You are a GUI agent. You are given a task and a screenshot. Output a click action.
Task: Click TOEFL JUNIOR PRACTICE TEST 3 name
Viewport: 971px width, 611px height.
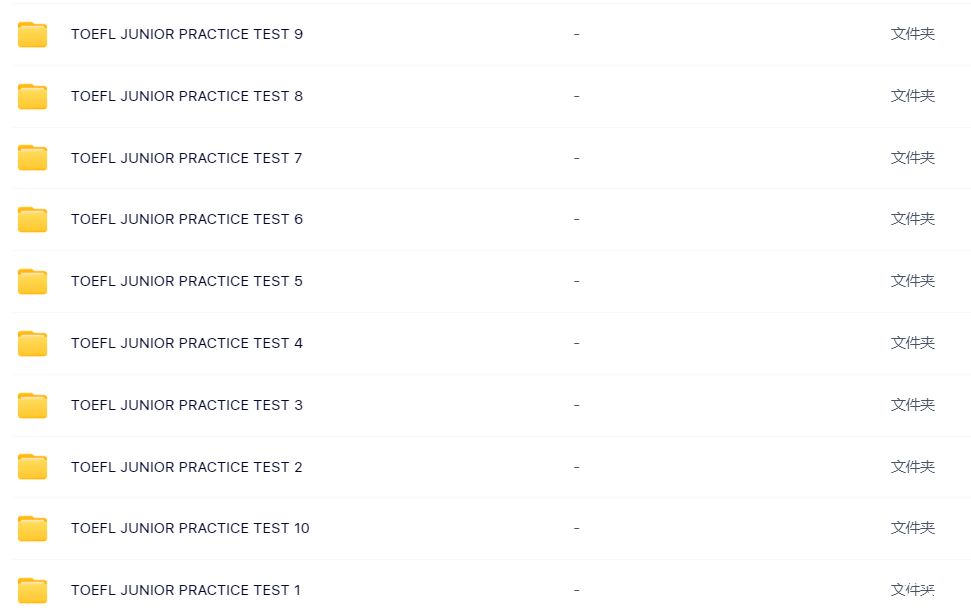point(187,405)
